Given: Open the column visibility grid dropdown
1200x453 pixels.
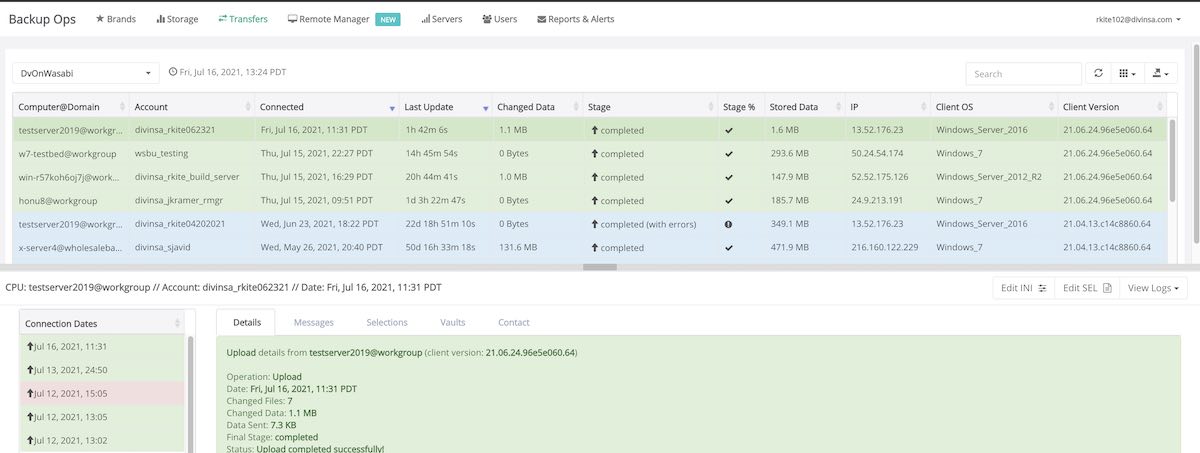Looking at the screenshot, I should tap(1127, 73).
